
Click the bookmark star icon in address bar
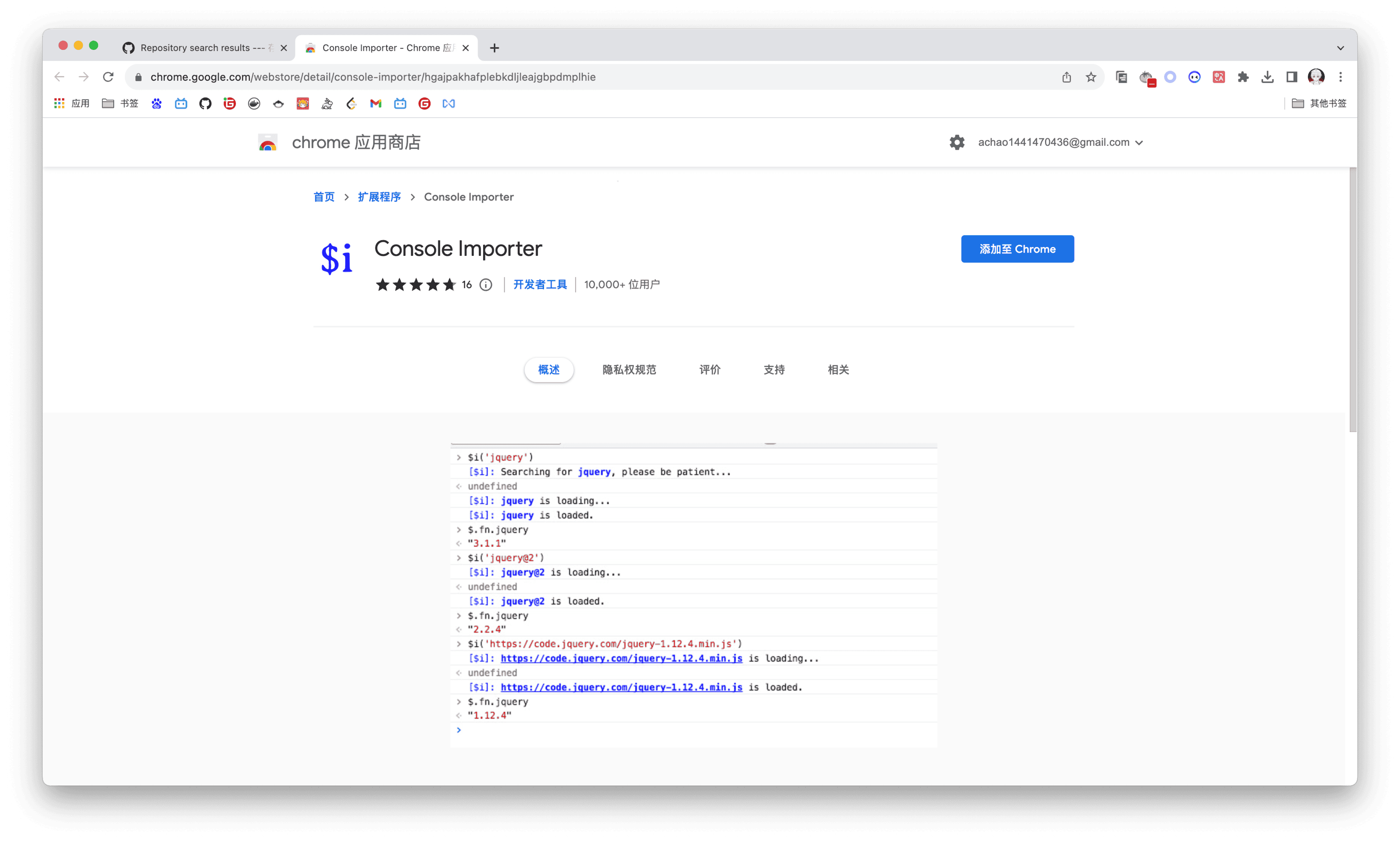tap(1091, 77)
